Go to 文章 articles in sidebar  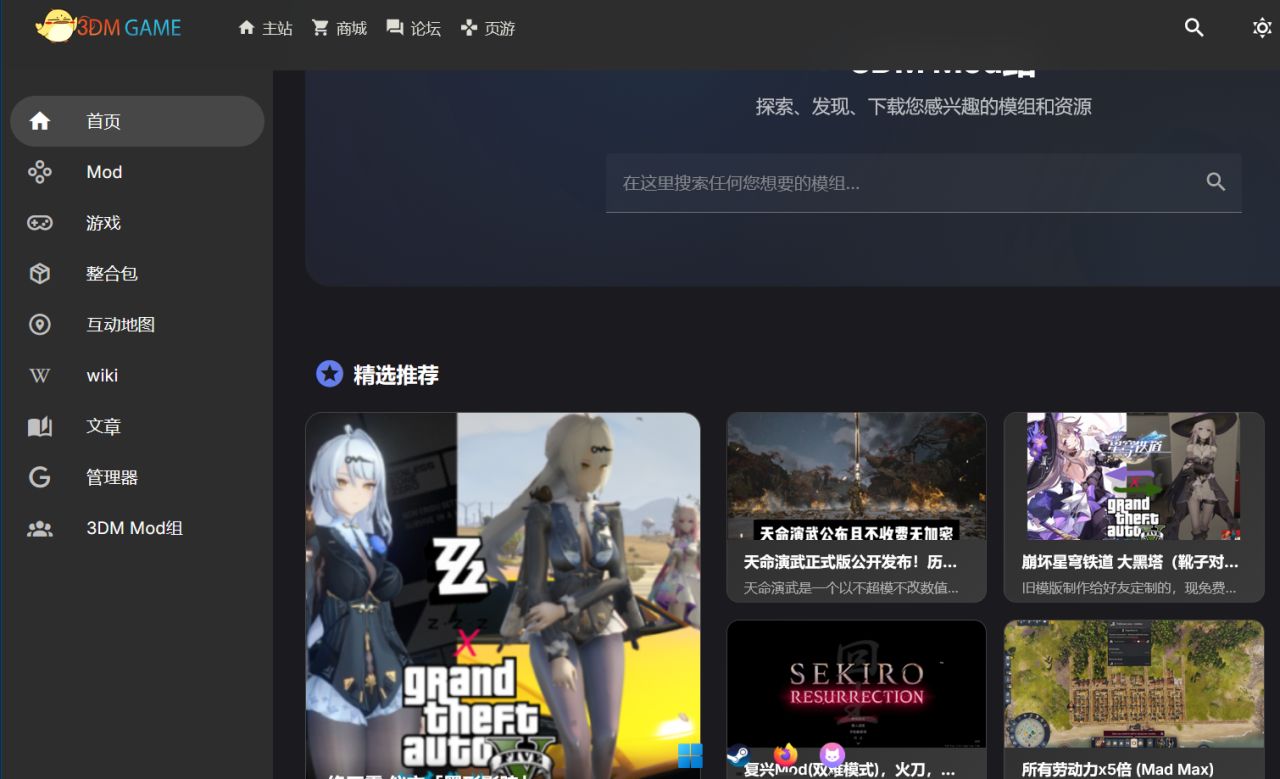pos(137,427)
